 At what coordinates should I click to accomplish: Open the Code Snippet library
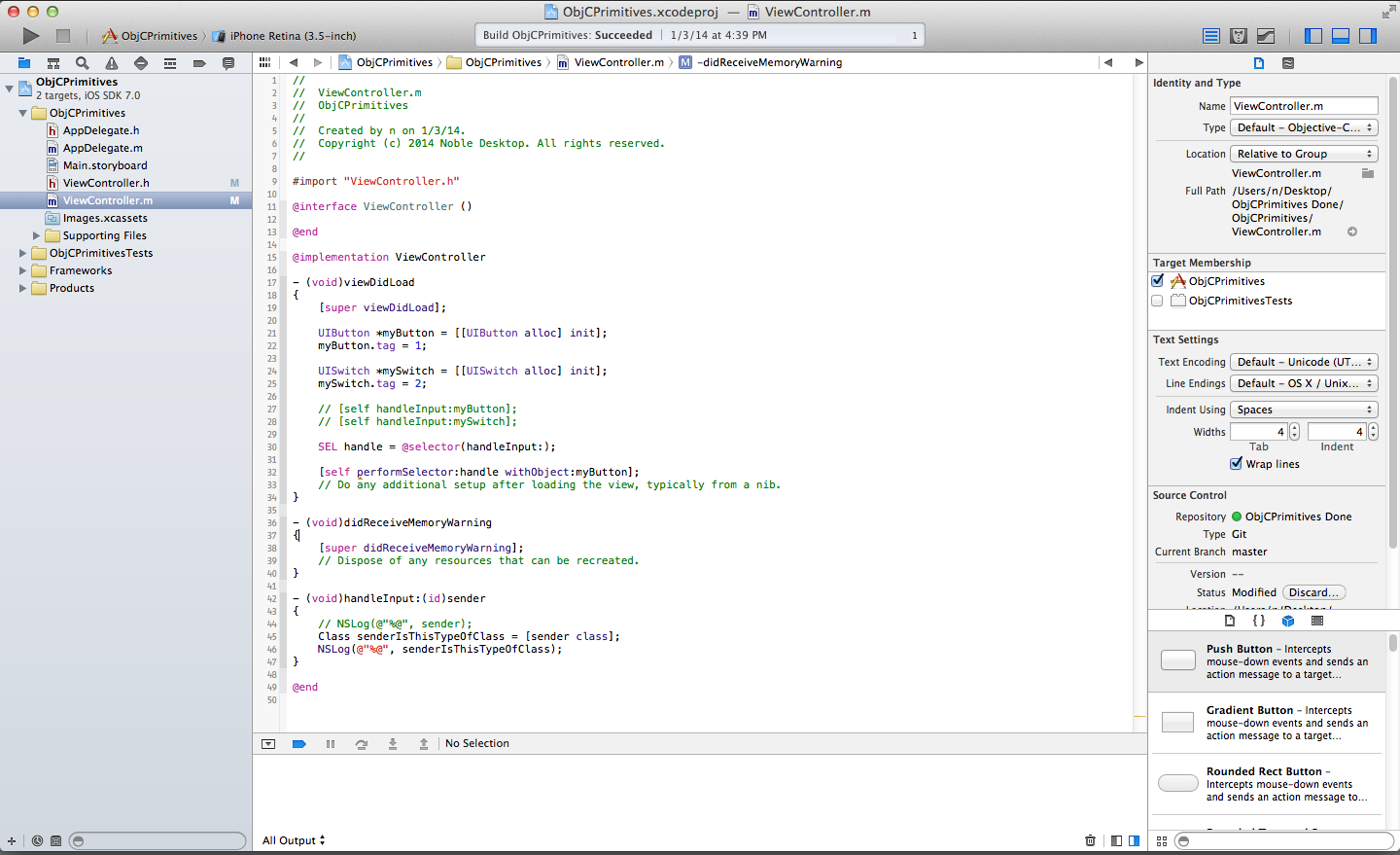1259,621
